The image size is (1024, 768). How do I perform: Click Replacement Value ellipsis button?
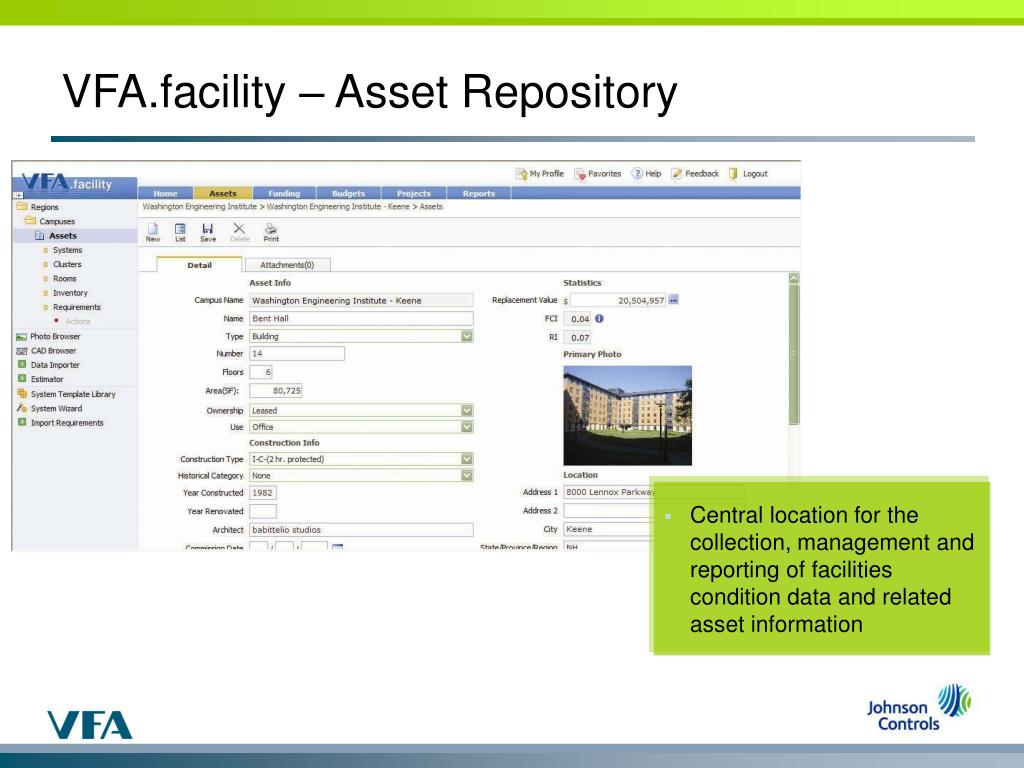(x=673, y=300)
